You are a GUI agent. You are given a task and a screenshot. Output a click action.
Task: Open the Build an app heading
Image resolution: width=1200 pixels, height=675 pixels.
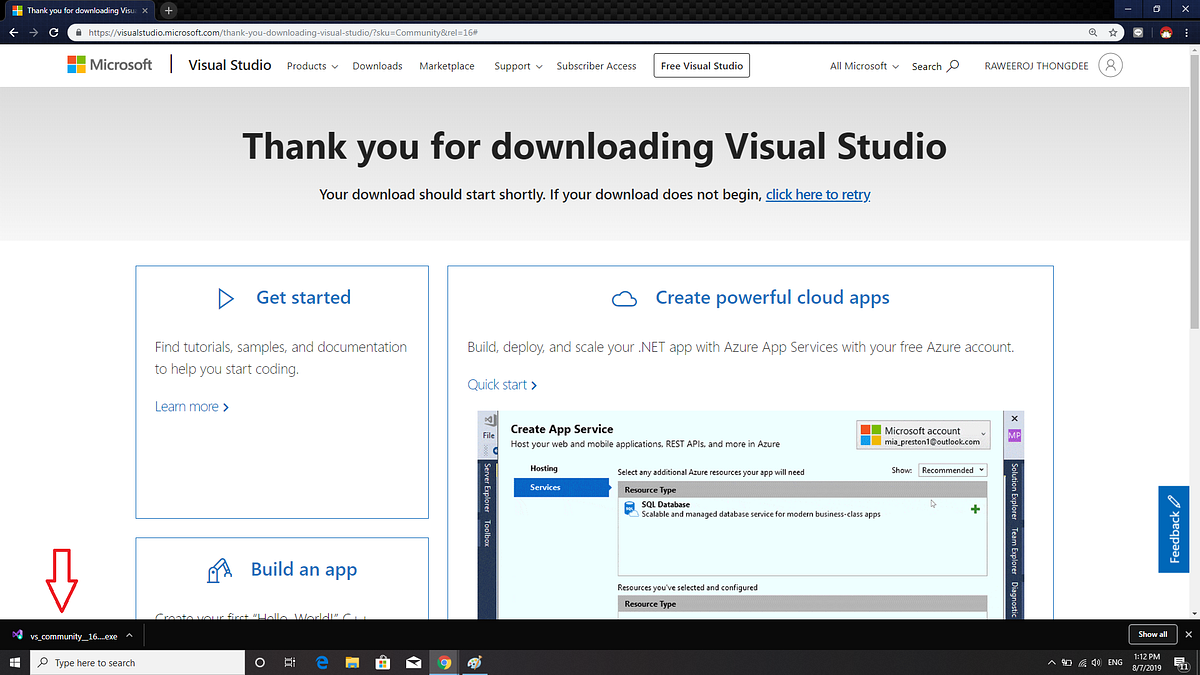click(x=304, y=569)
